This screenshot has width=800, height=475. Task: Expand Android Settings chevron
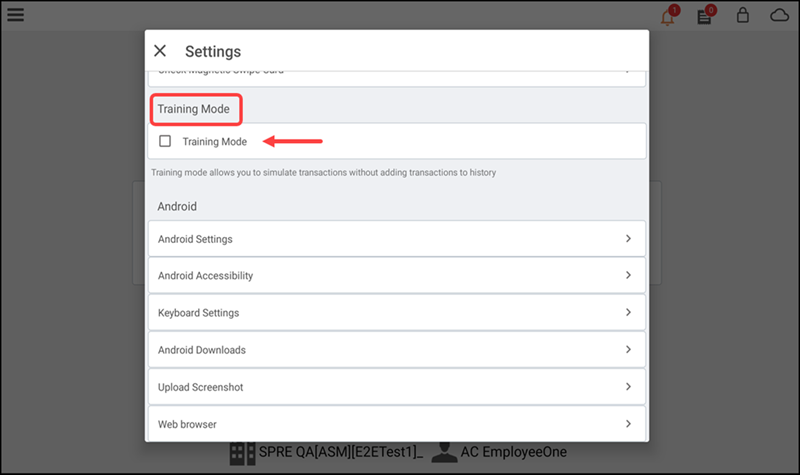pyautogui.click(x=628, y=239)
